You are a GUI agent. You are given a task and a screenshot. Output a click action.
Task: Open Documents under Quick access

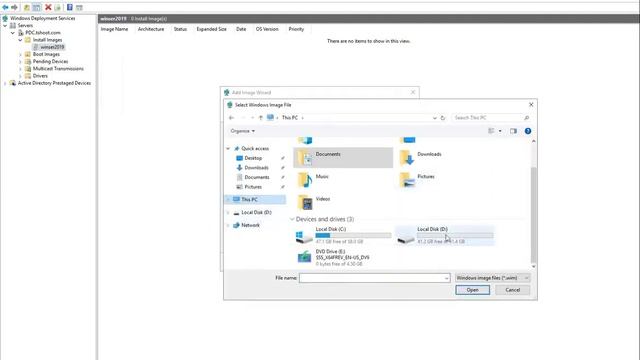click(257, 178)
